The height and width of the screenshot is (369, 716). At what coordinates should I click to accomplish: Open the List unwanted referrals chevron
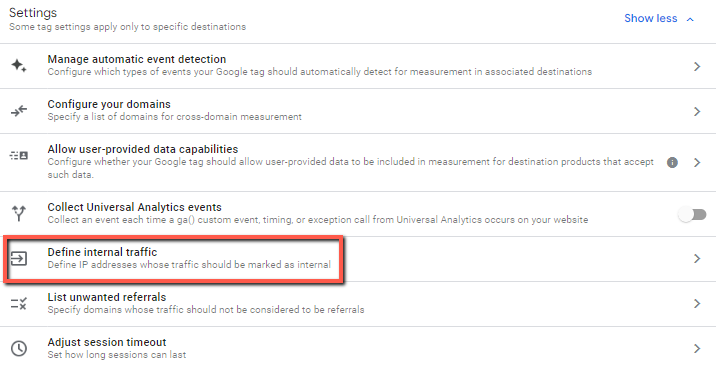(697, 304)
